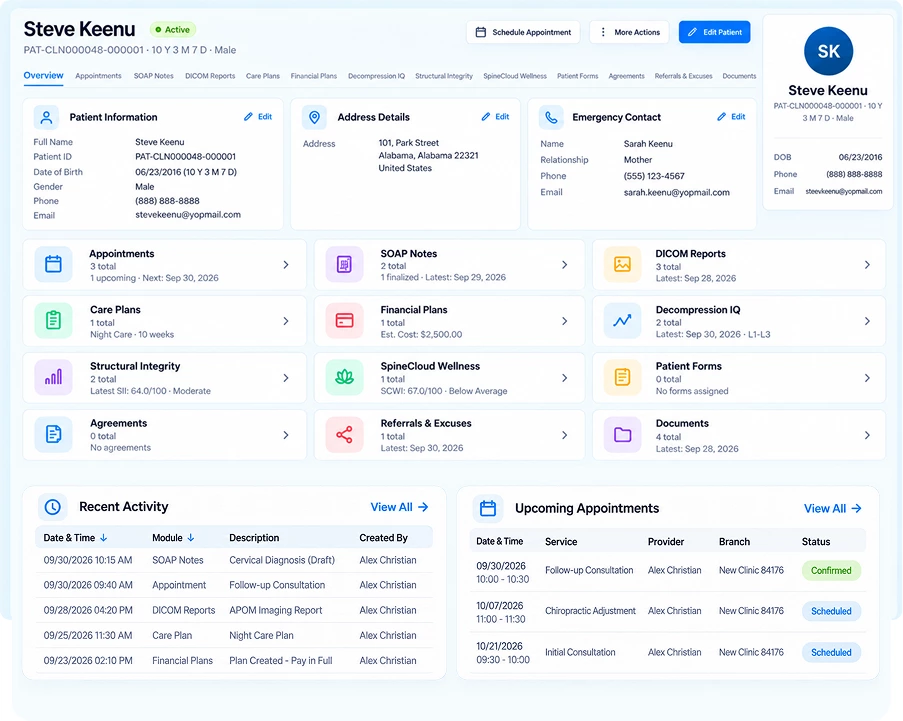903x721 pixels.
Task: Open the Referrals & Excuses card chevron
Action: point(565,435)
